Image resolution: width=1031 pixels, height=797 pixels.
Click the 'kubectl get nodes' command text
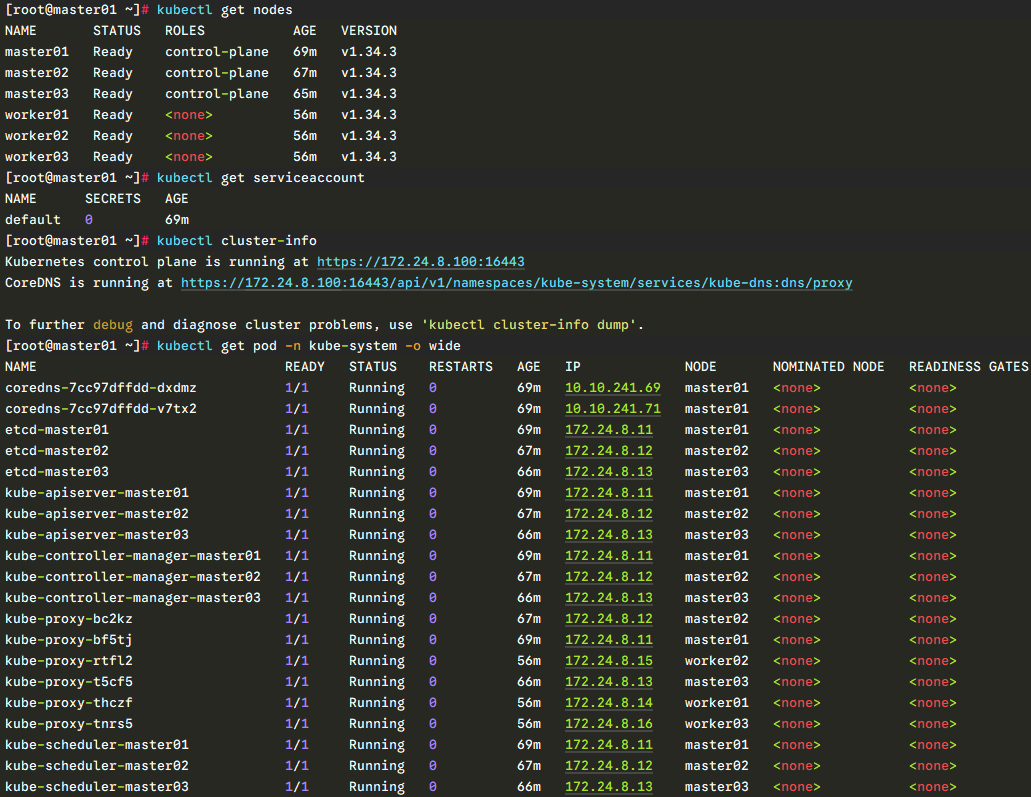225,10
